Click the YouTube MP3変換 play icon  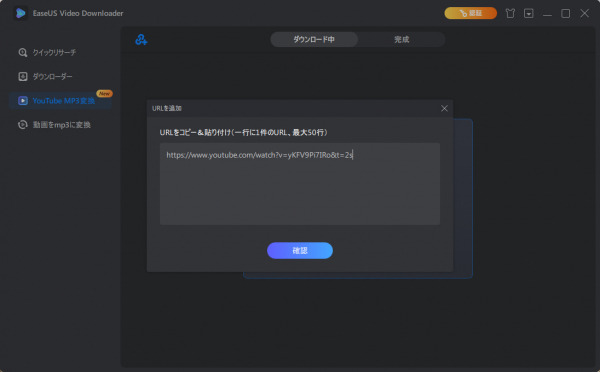[x=23, y=101]
